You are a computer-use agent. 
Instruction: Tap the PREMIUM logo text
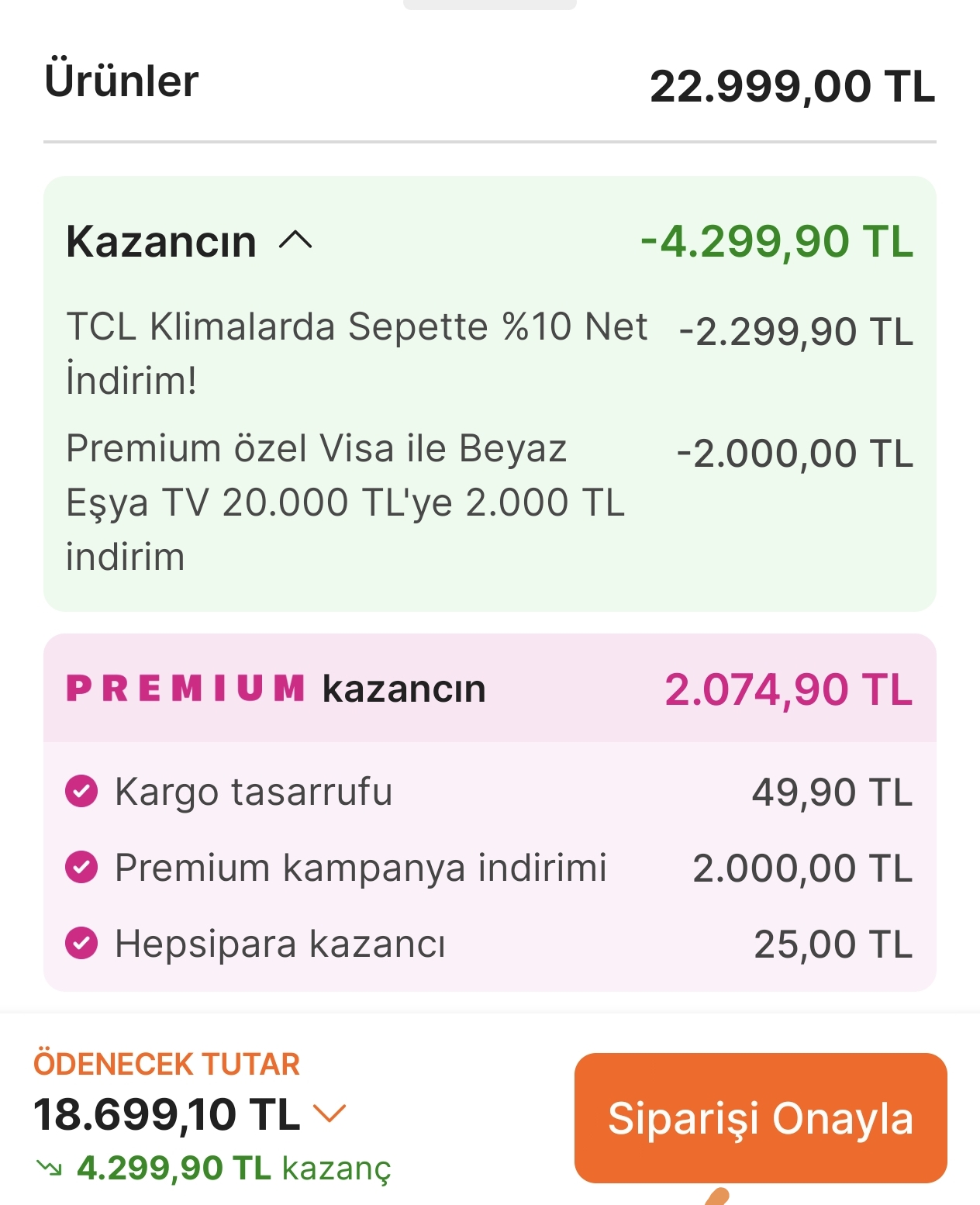pos(185,689)
